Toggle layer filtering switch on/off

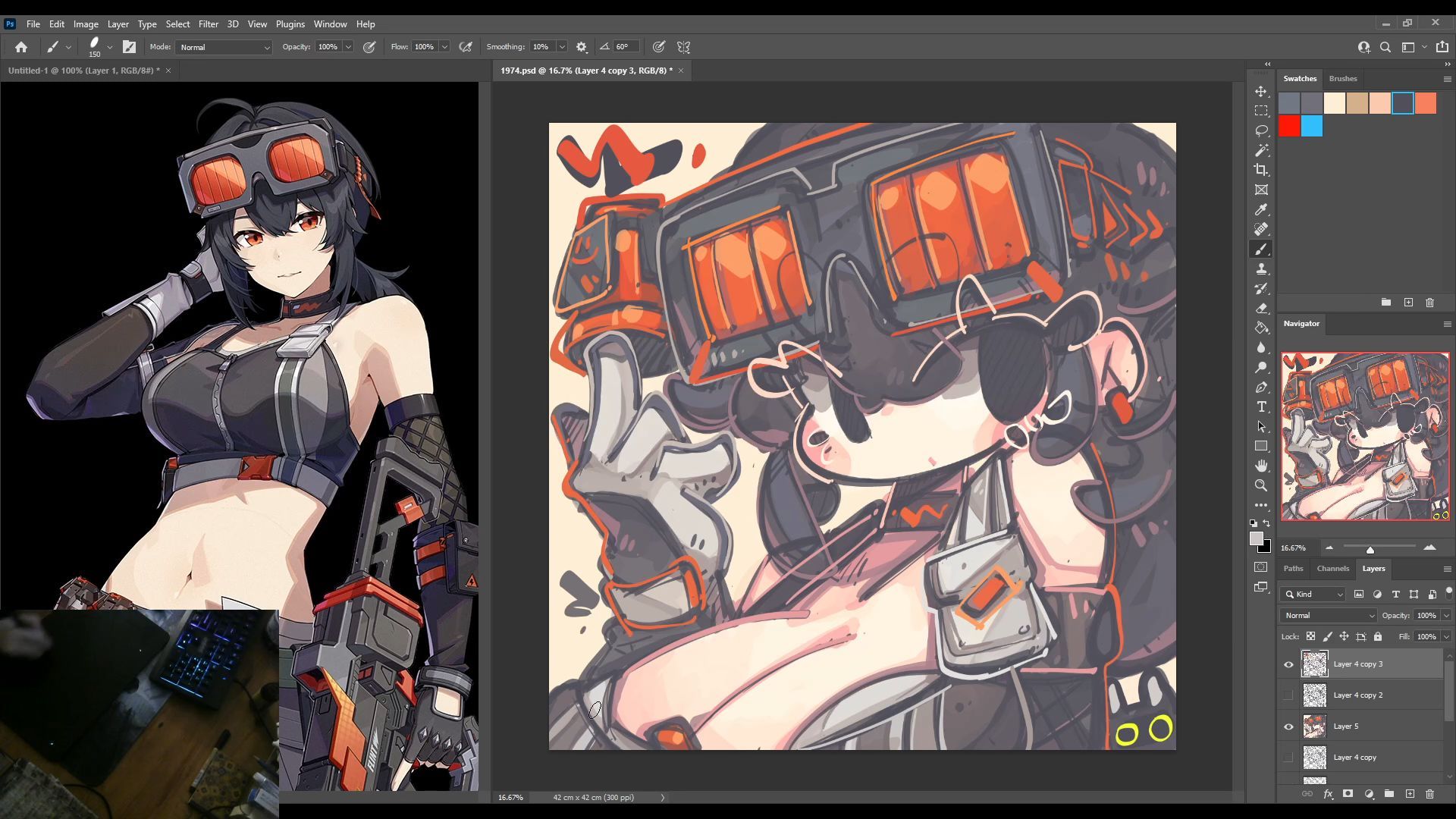pos(1449,591)
